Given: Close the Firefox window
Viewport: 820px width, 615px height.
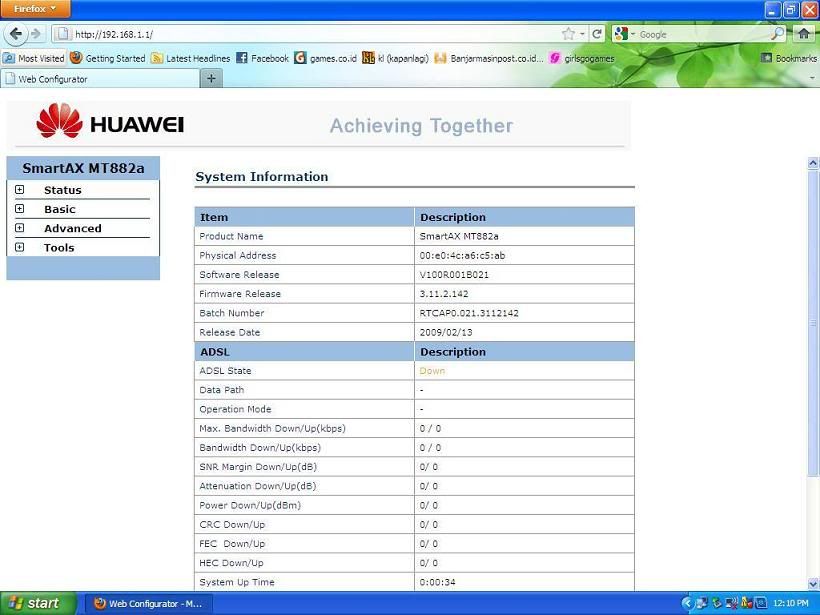Looking at the screenshot, I should pos(810,9).
